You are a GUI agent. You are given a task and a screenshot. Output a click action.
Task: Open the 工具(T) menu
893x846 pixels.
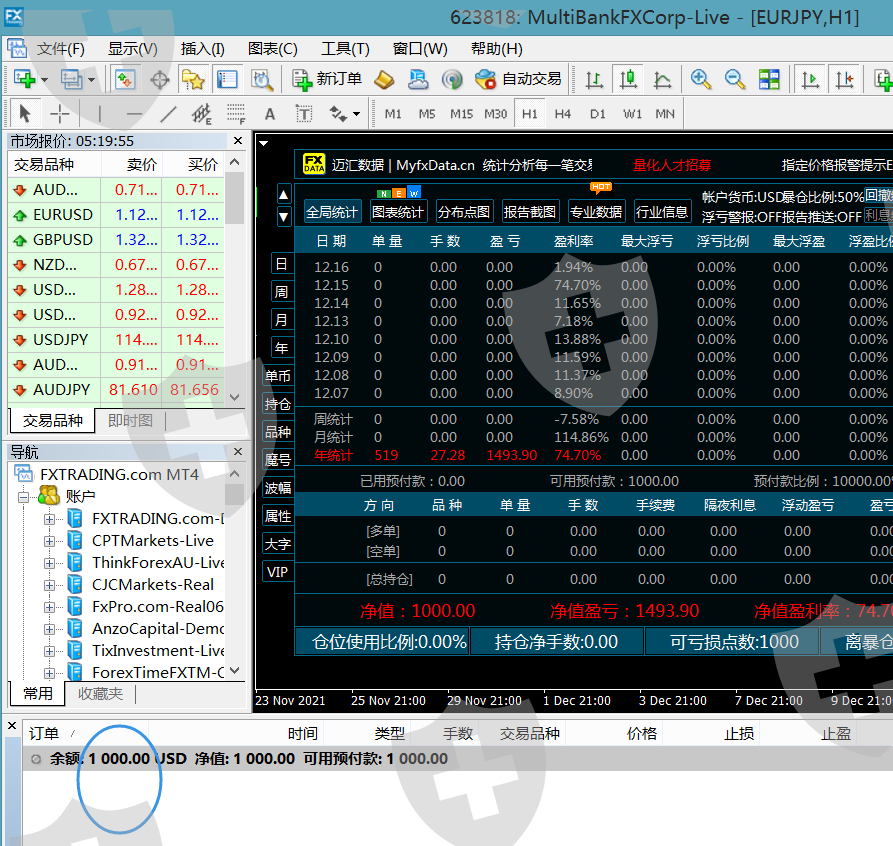[345, 49]
